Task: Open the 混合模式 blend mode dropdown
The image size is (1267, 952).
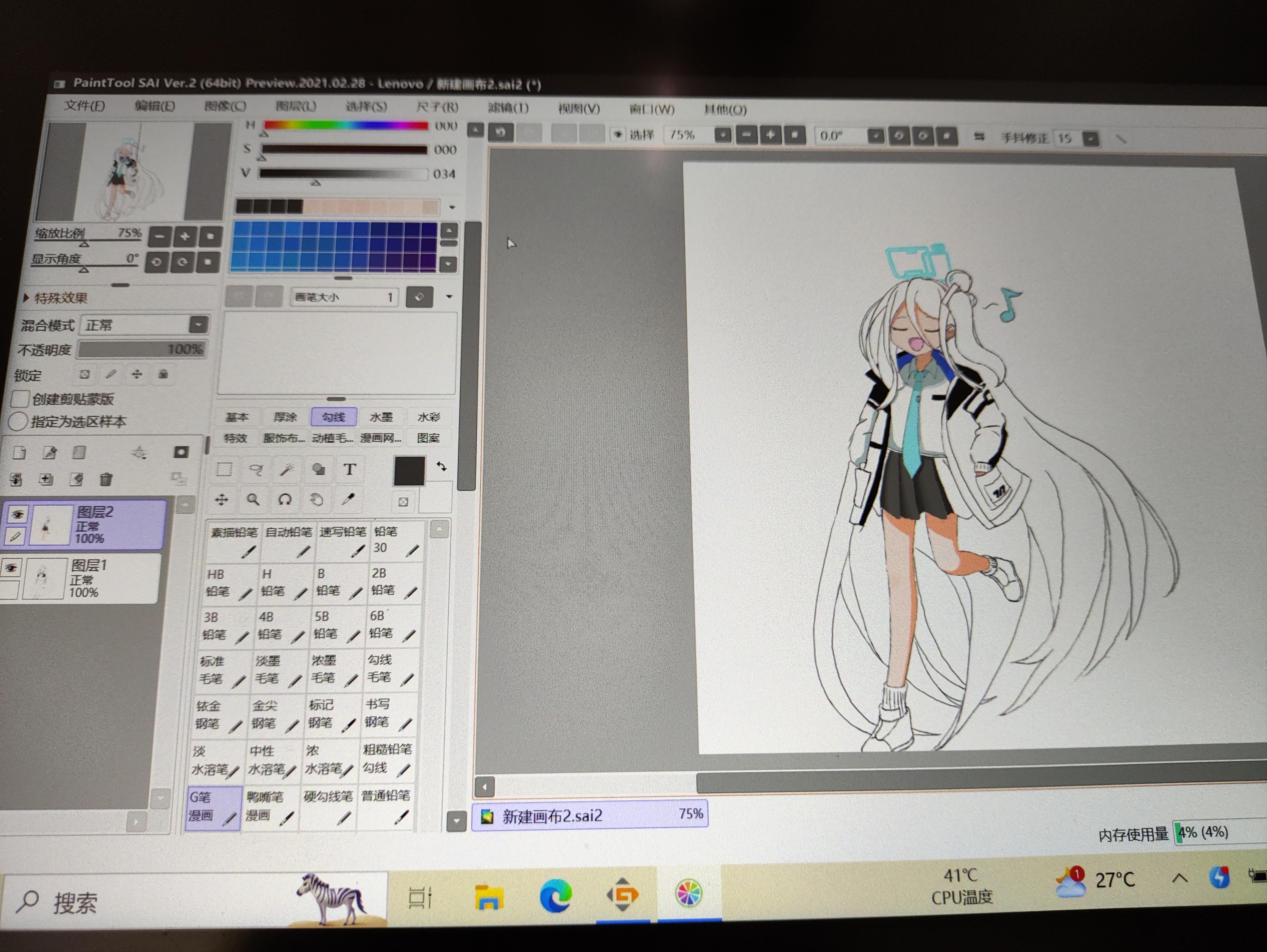Action: [198, 325]
